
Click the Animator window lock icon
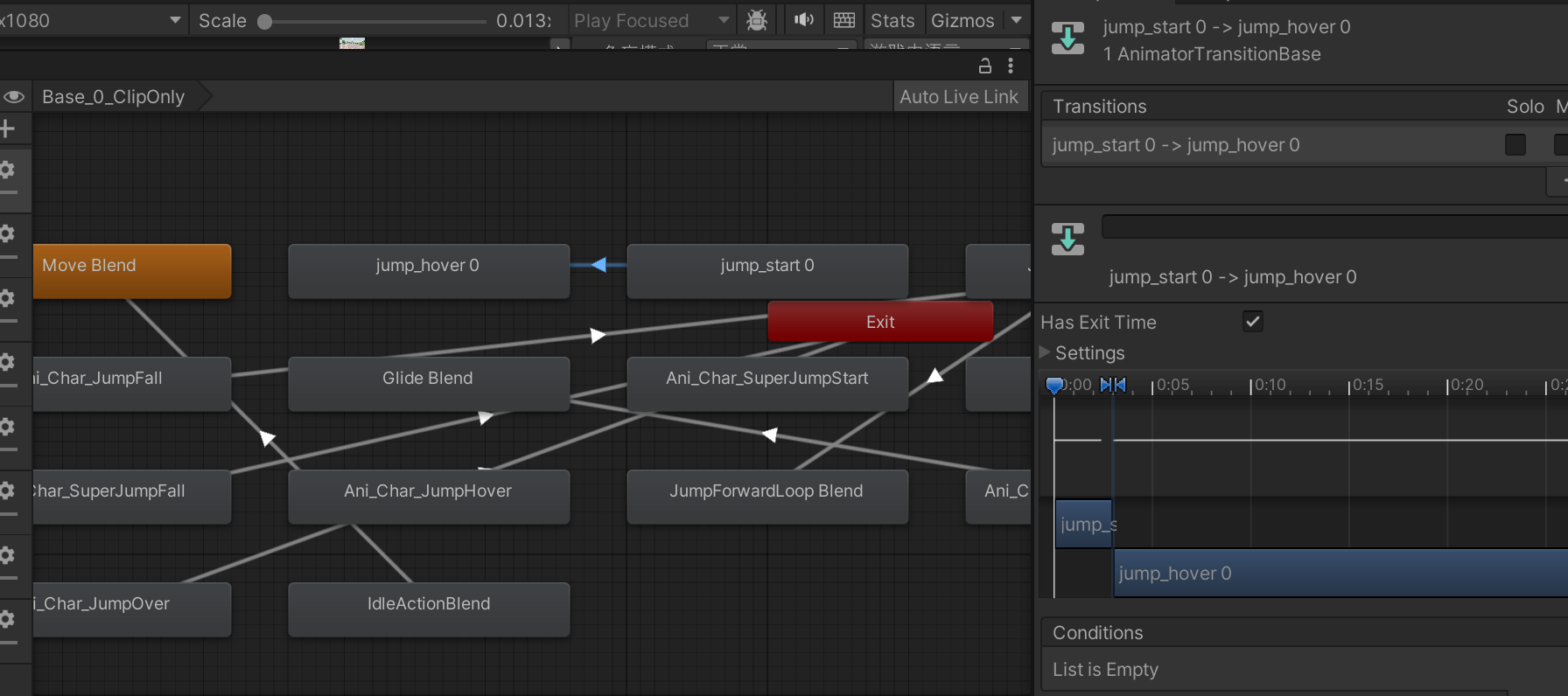pyautogui.click(x=985, y=66)
